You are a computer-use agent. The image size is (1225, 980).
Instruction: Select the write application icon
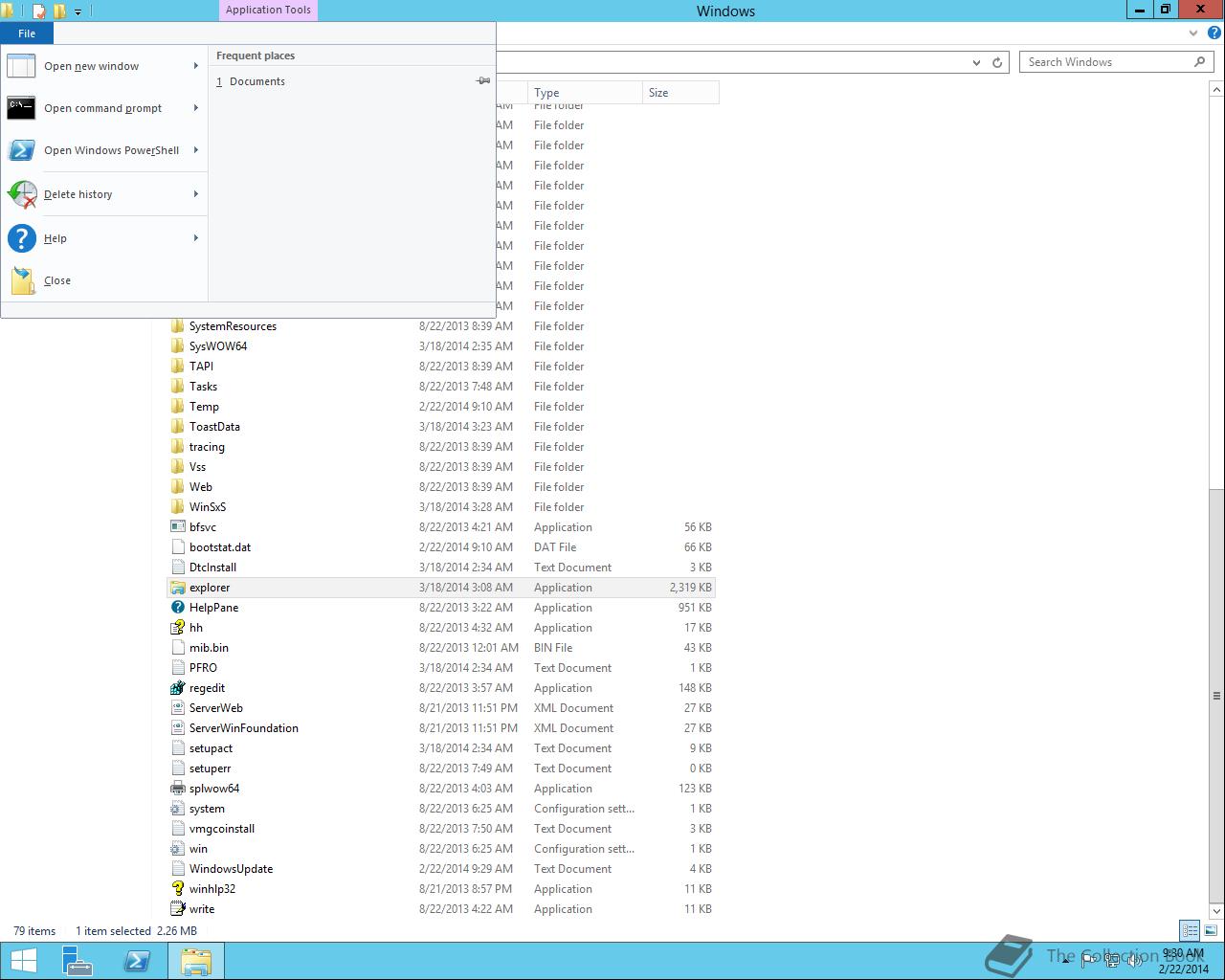[x=177, y=909]
